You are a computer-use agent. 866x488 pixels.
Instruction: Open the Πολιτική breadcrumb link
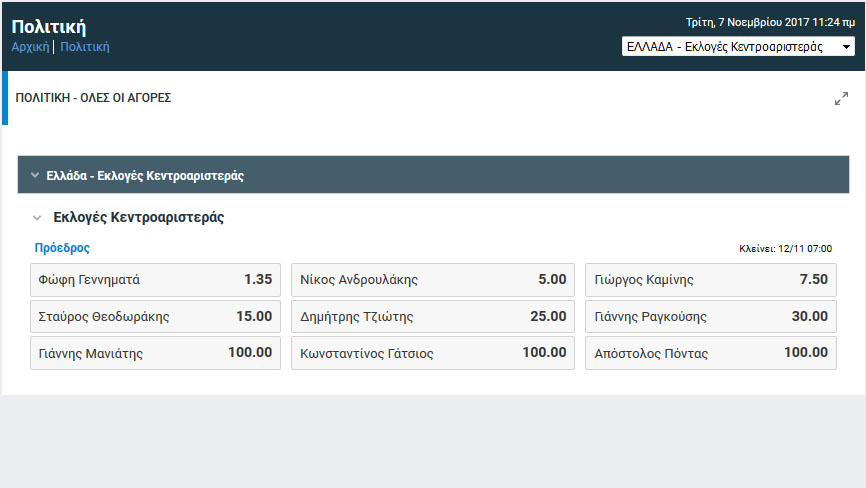[85, 47]
